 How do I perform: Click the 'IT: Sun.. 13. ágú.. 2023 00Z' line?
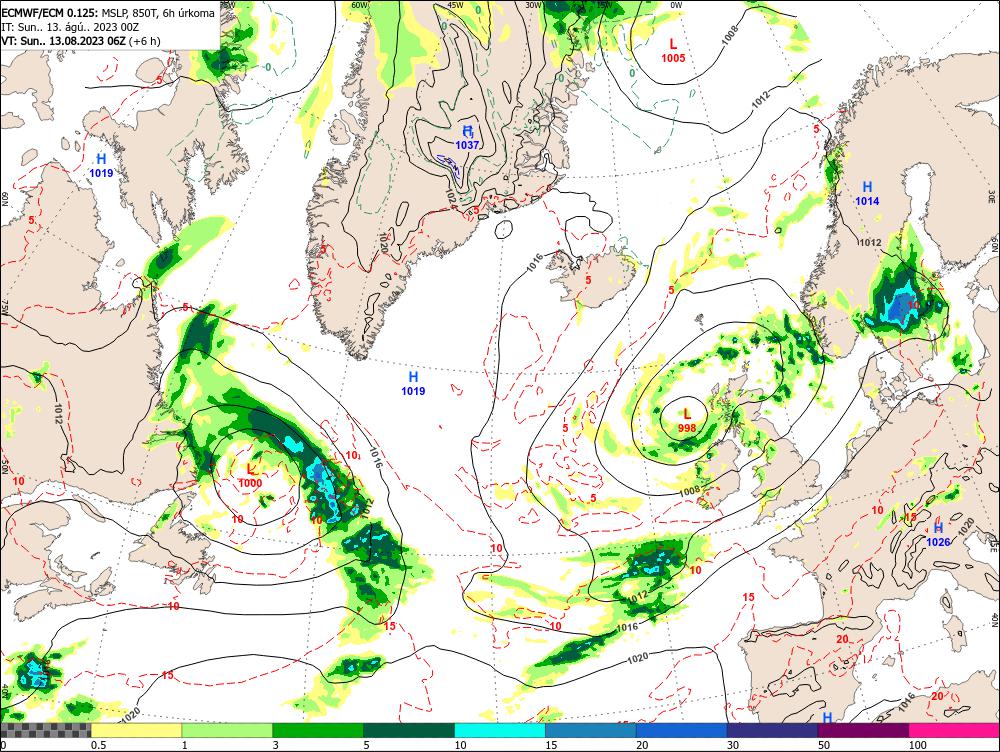(70, 27)
